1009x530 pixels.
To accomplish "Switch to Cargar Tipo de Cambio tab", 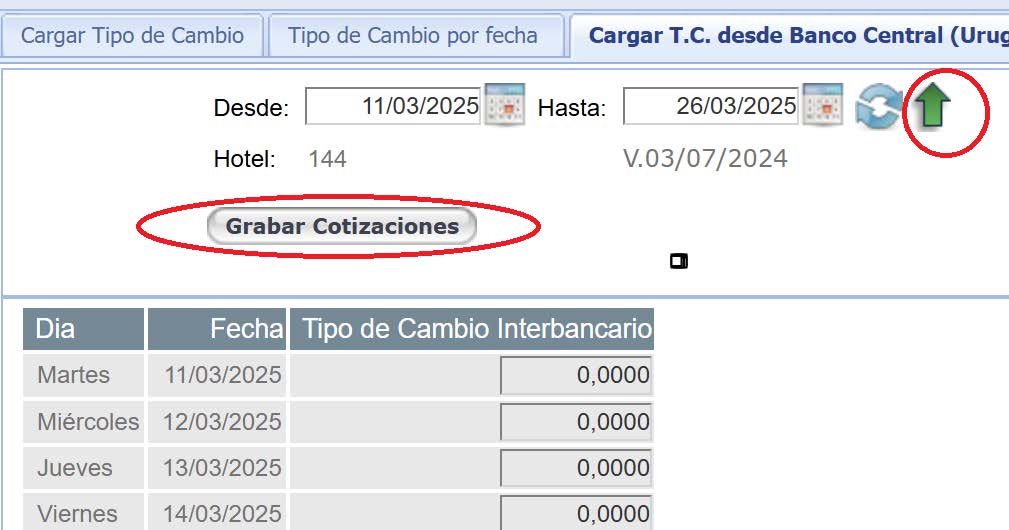I will [132, 36].
